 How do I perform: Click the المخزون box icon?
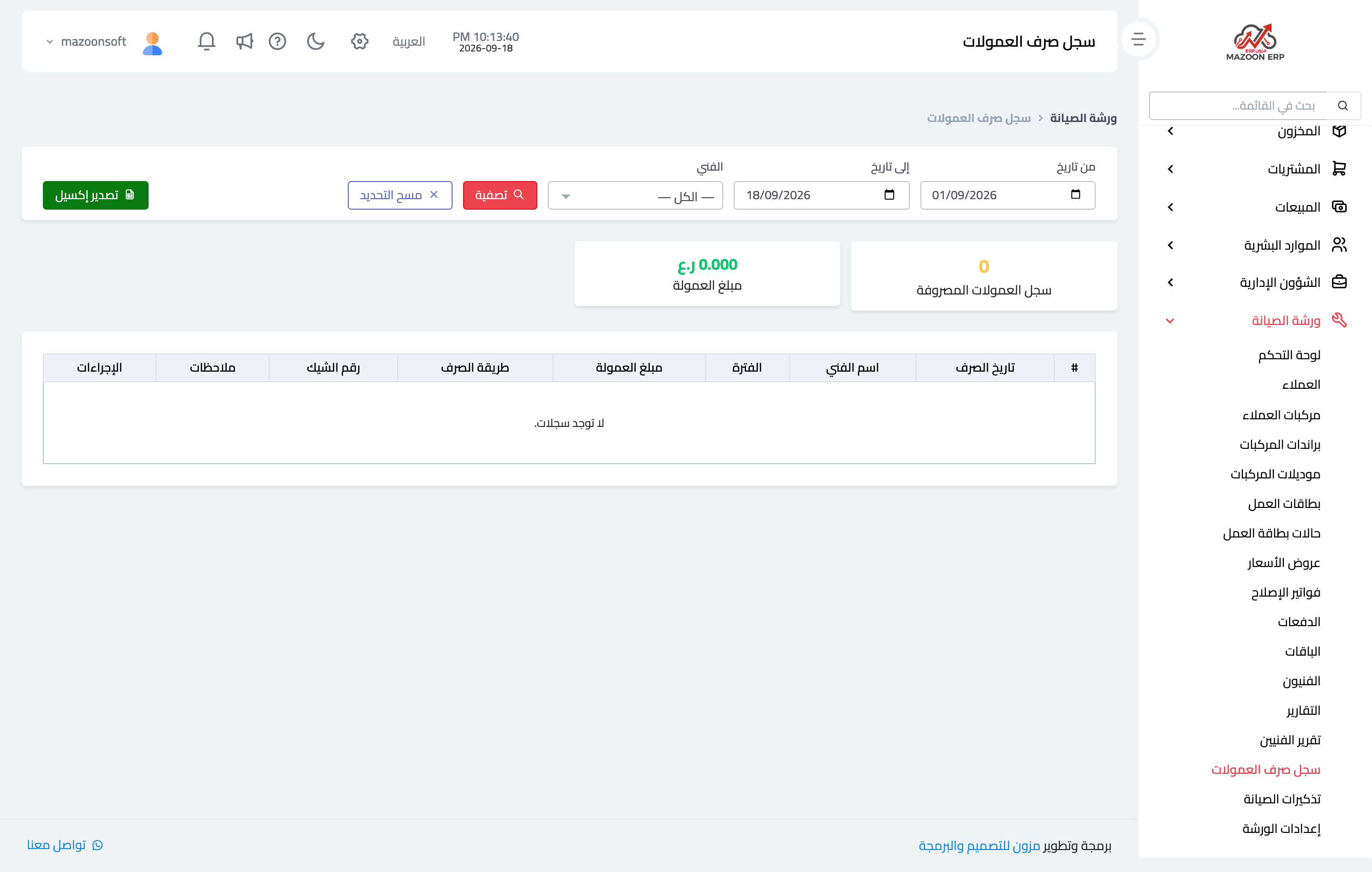click(1339, 131)
